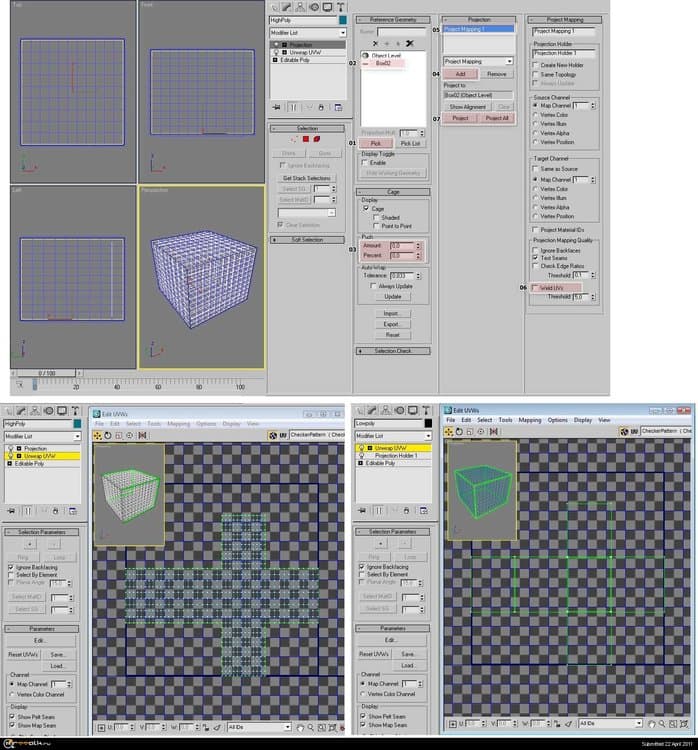Collapse the Reference Geometry rollout
Viewport: 698px width, 750px height.
point(393,20)
